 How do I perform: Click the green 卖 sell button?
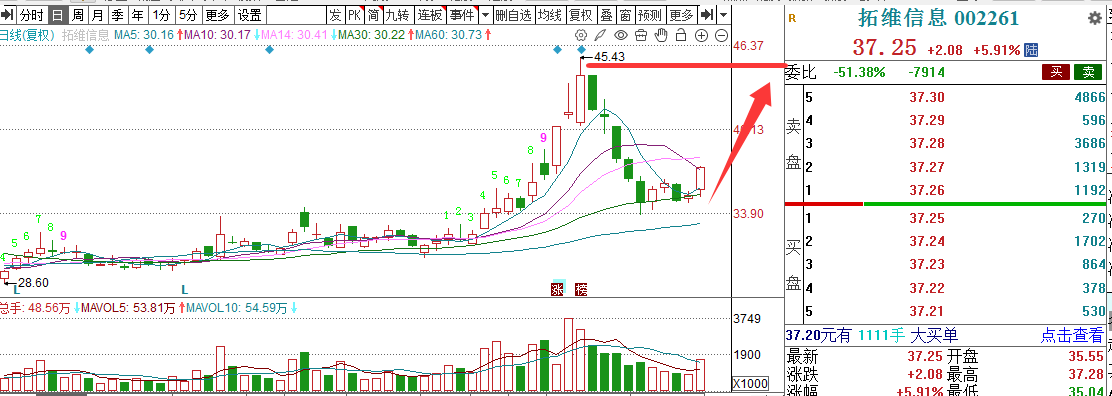click(1088, 72)
